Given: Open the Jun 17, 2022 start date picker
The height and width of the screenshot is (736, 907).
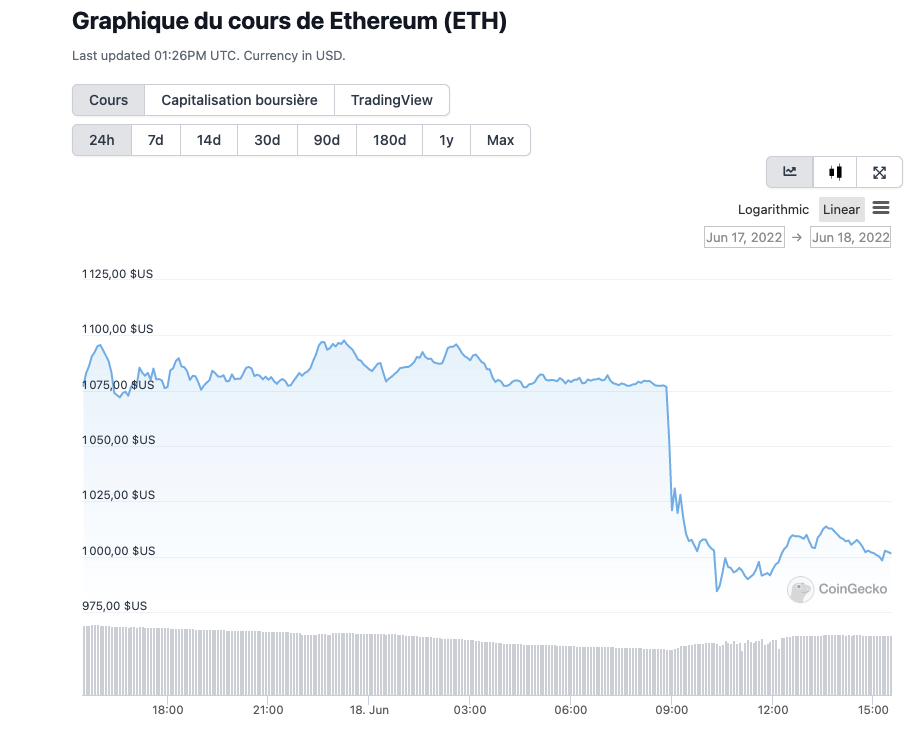Looking at the screenshot, I should click(x=745, y=237).
